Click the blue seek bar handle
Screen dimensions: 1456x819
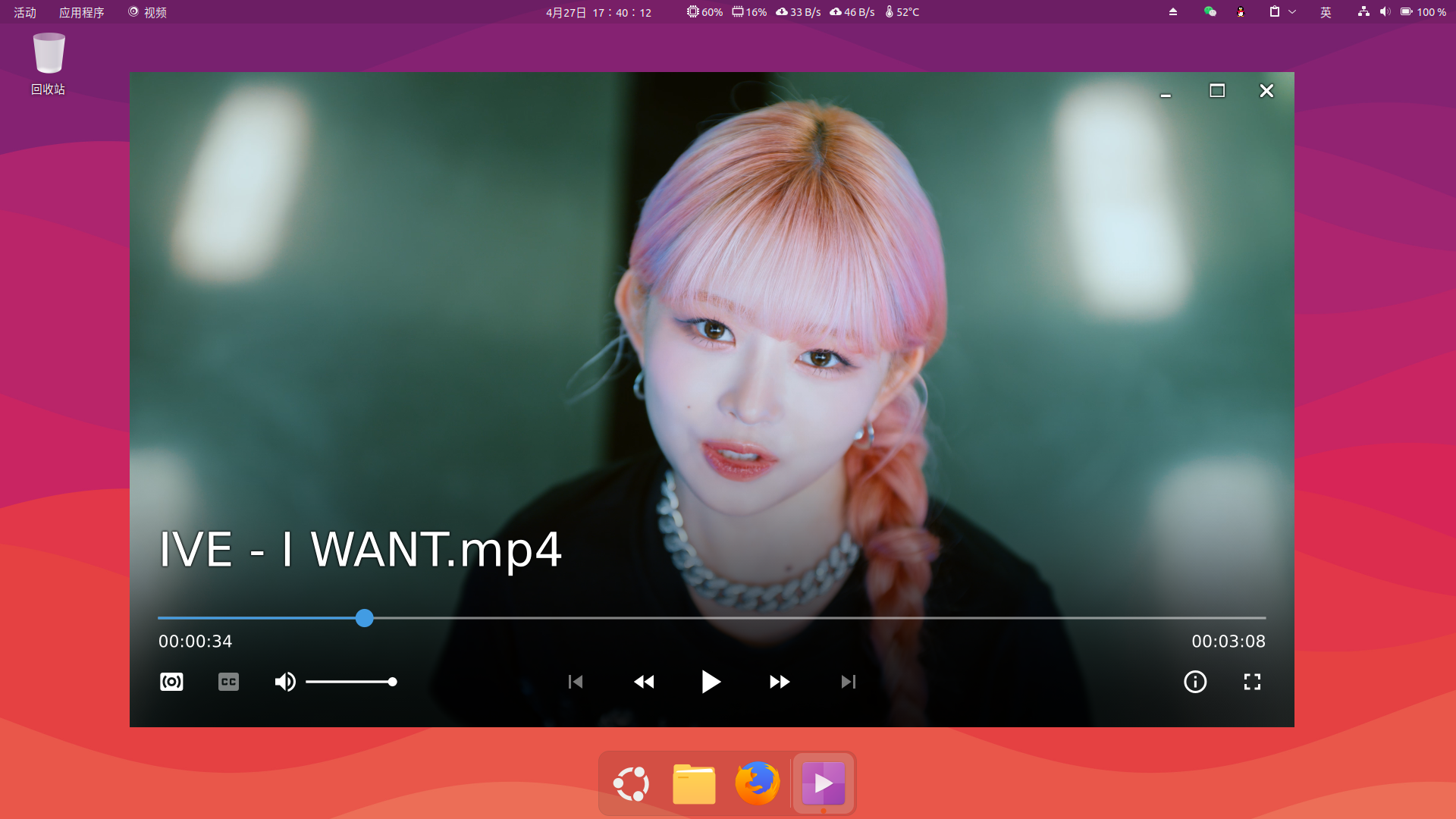click(365, 618)
